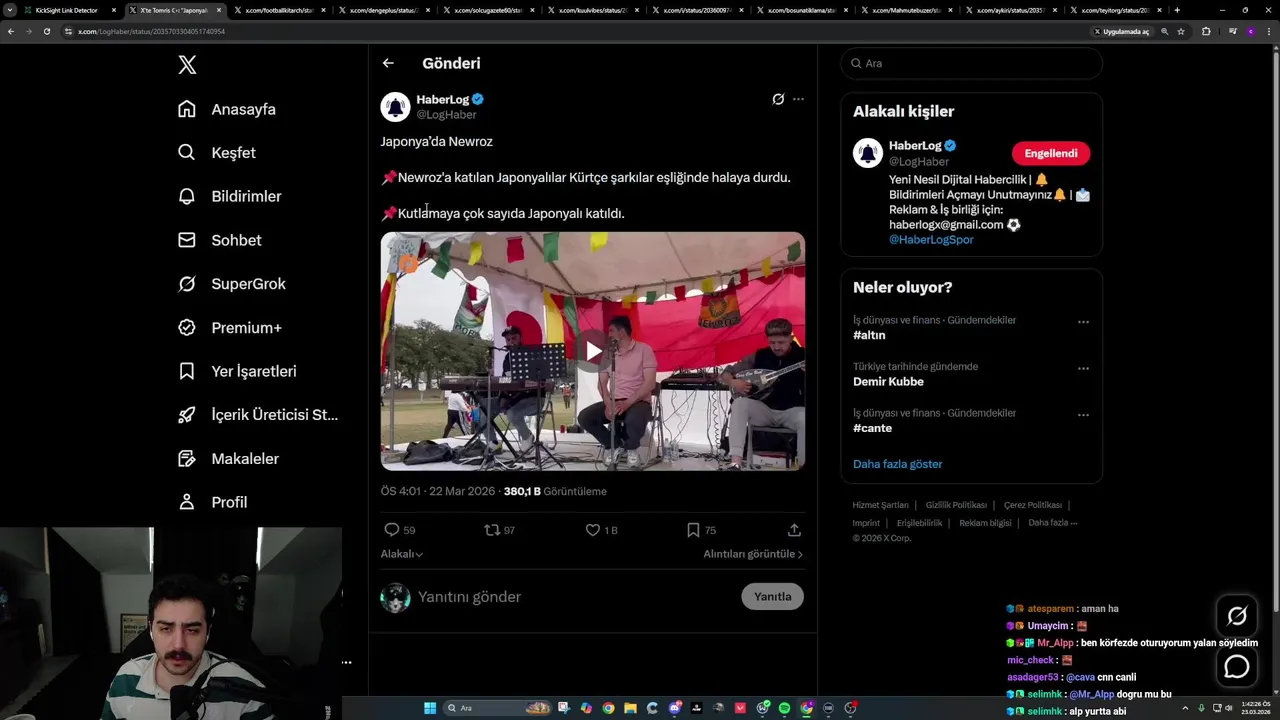The image size is (1280, 720).
Task: Share the post via share icon
Action: click(794, 530)
